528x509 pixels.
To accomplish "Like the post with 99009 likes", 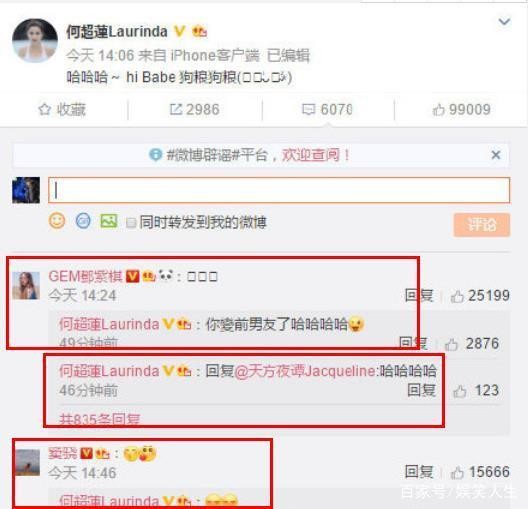I will (438, 110).
